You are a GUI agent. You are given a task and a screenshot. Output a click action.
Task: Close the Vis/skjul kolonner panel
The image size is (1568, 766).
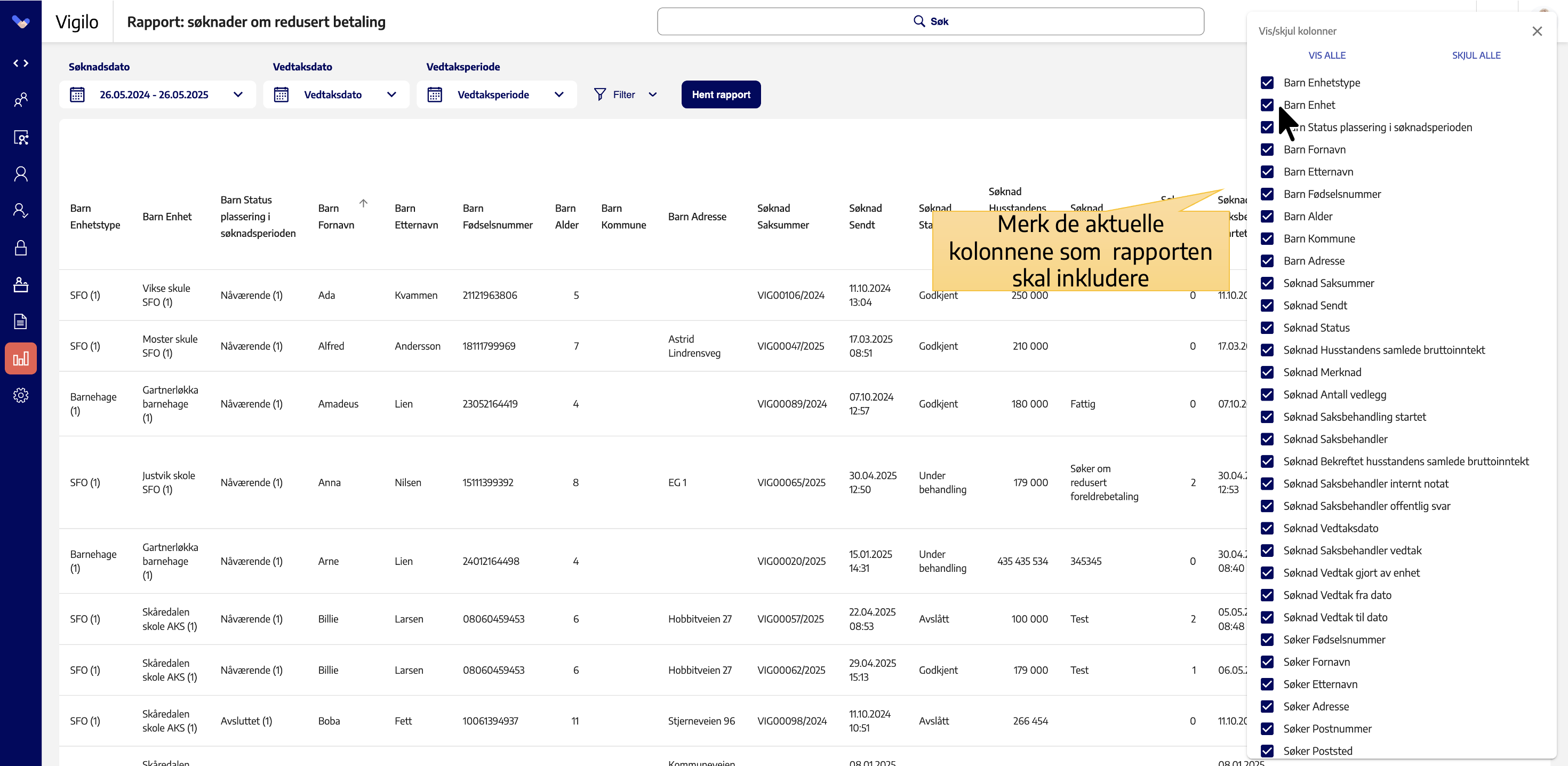pos(1537,31)
